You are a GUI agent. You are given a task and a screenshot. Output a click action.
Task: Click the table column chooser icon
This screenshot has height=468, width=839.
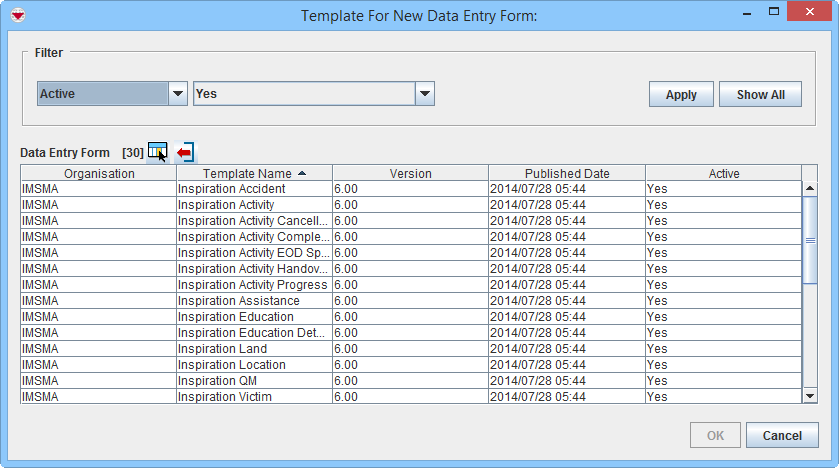point(157,151)
